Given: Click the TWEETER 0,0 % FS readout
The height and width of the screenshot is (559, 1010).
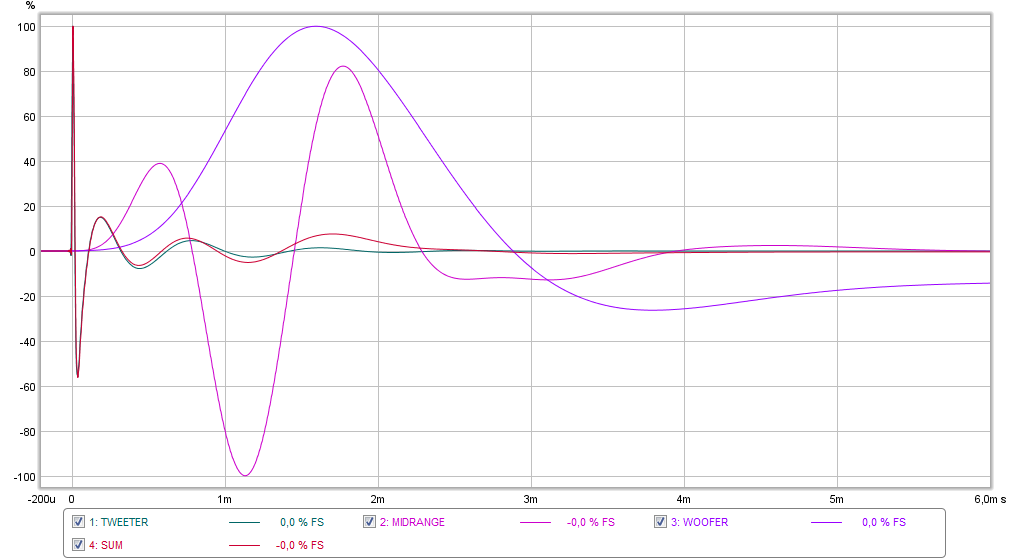Looking at the screenshot, I should 302,522.
